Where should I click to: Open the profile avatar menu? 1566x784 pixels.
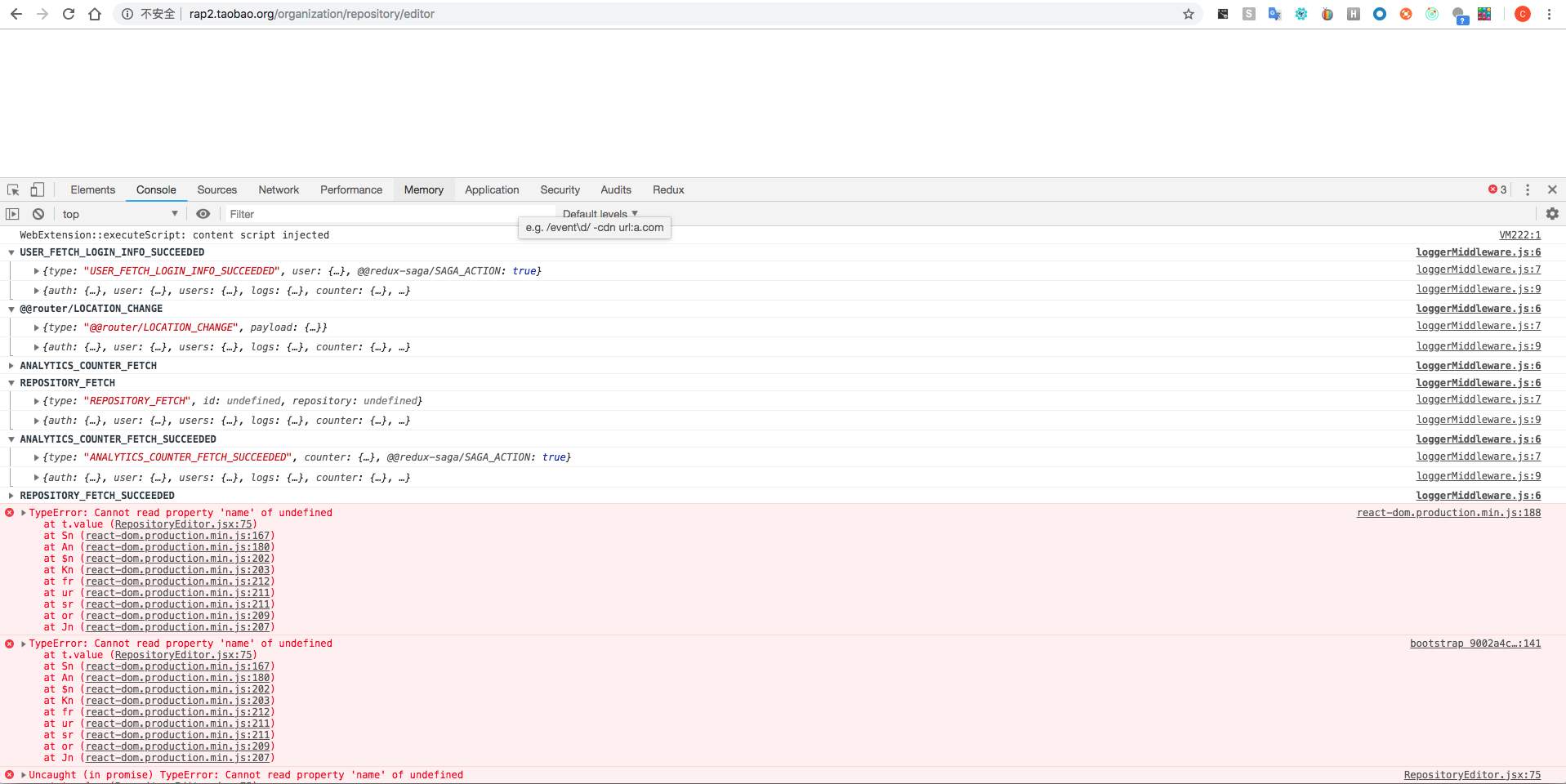click(1523, 14)
